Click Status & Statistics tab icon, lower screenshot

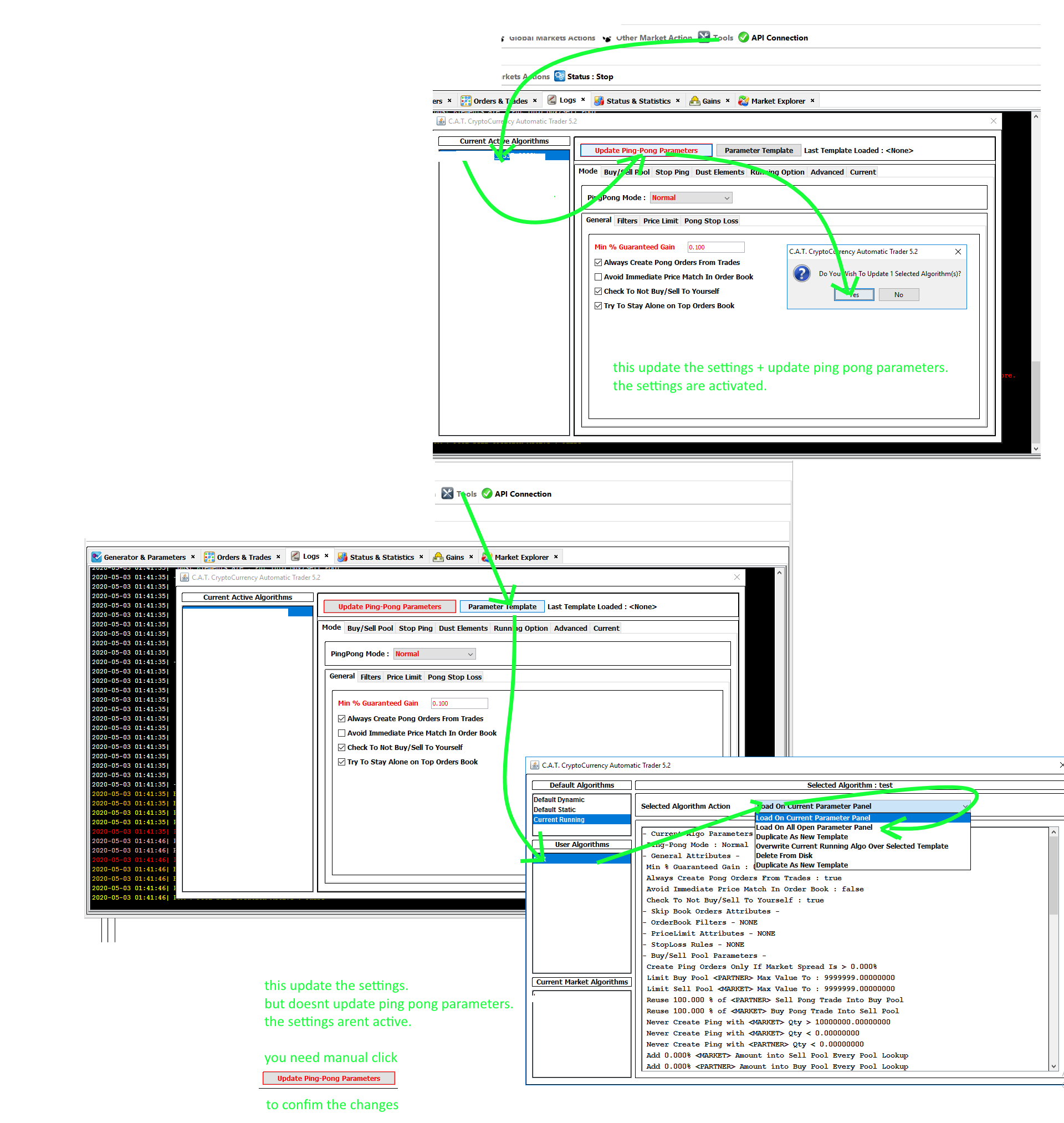point(342,557)
